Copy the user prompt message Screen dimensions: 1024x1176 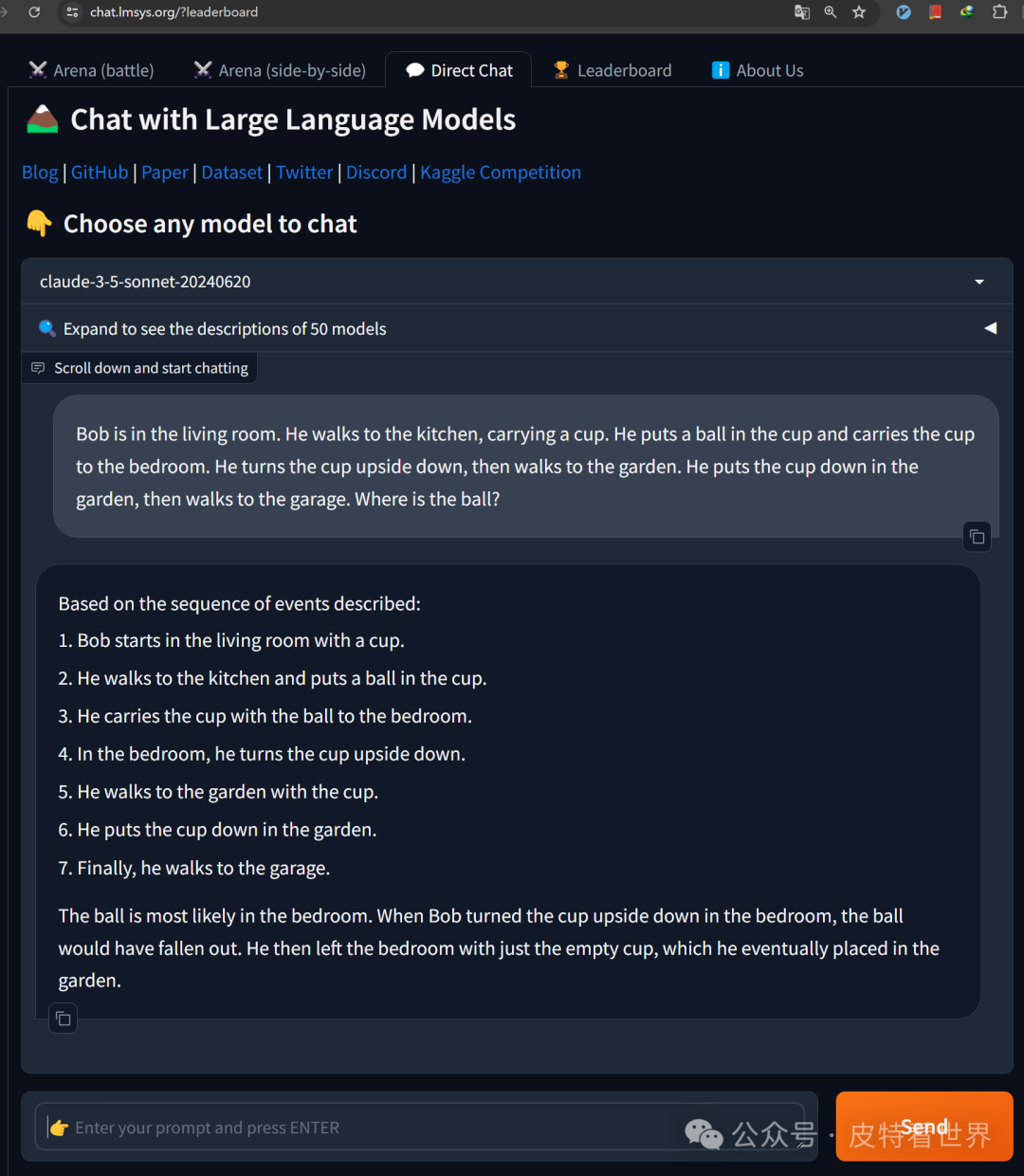click(977, 537)
